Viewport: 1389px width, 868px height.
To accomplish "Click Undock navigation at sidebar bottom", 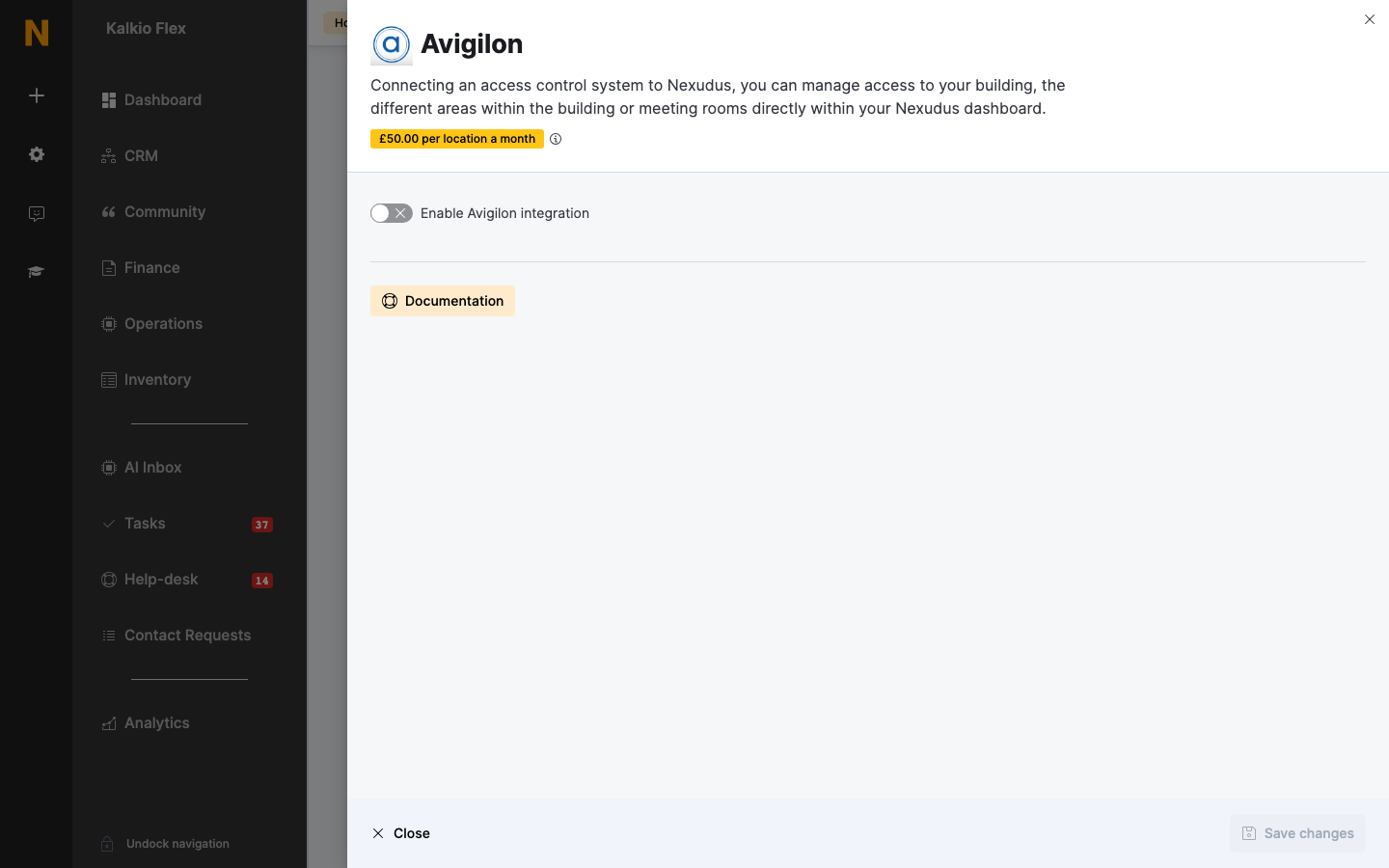I will 177,844.
